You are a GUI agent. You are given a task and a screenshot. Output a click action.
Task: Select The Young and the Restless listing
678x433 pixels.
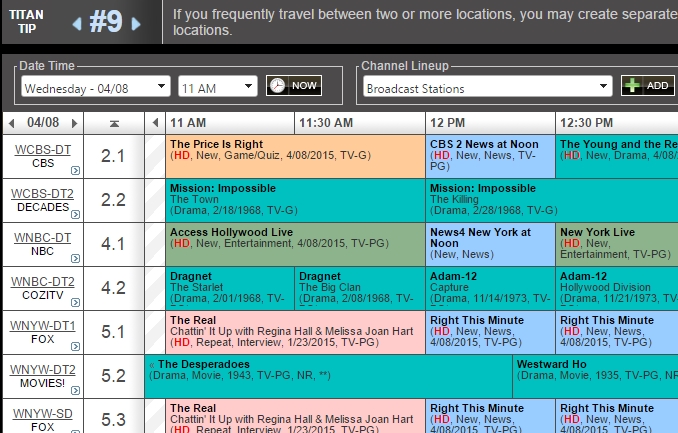617,157
